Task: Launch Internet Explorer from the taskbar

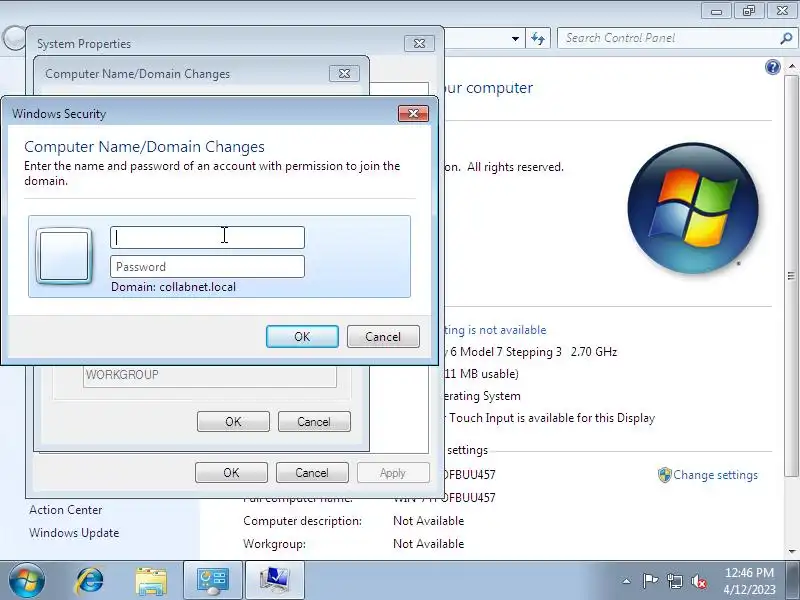Action: (89, 581)
